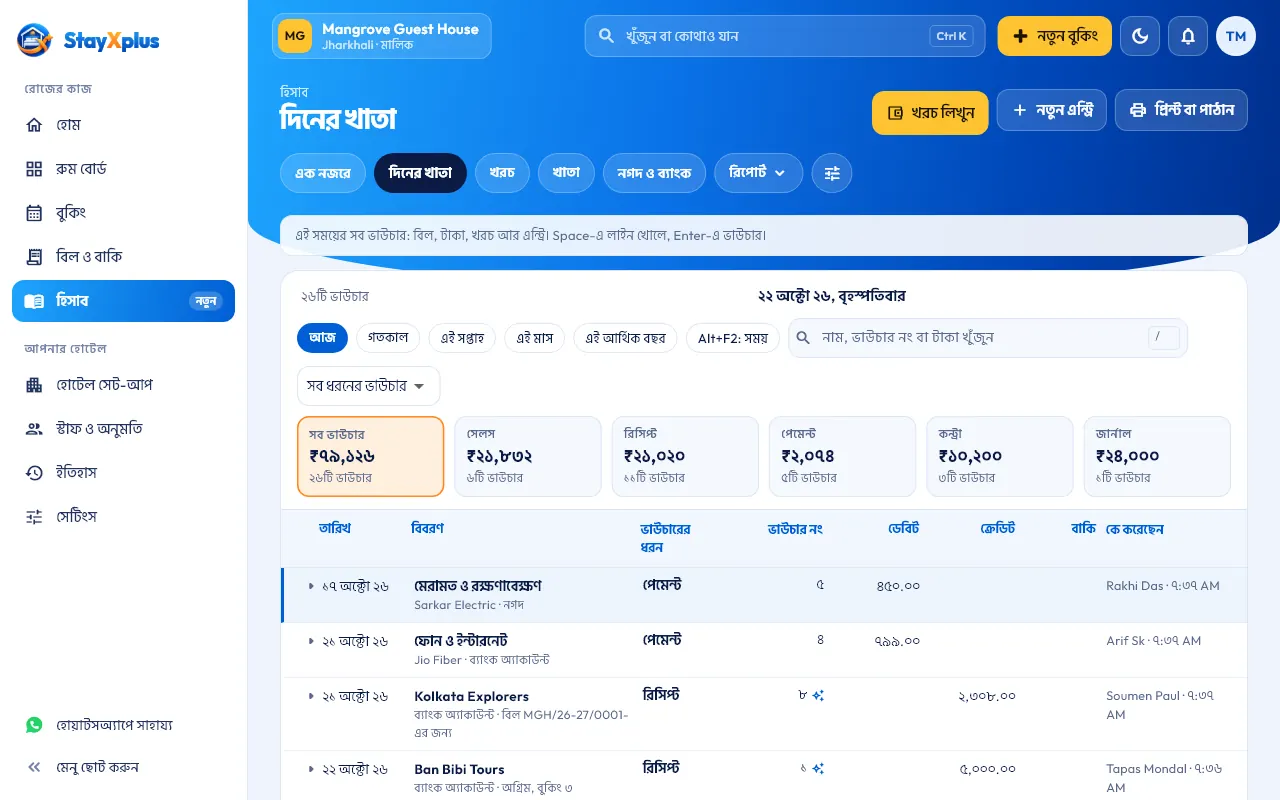Select দিনের খাতা tab
The width and height of the screenshot is (1280, 800).
(420, 173)
